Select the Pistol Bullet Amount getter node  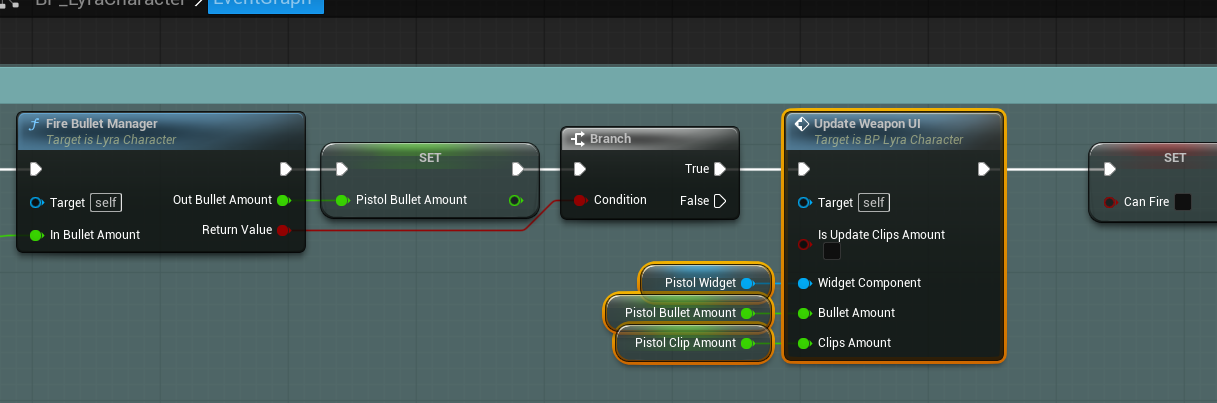[688, 313]
